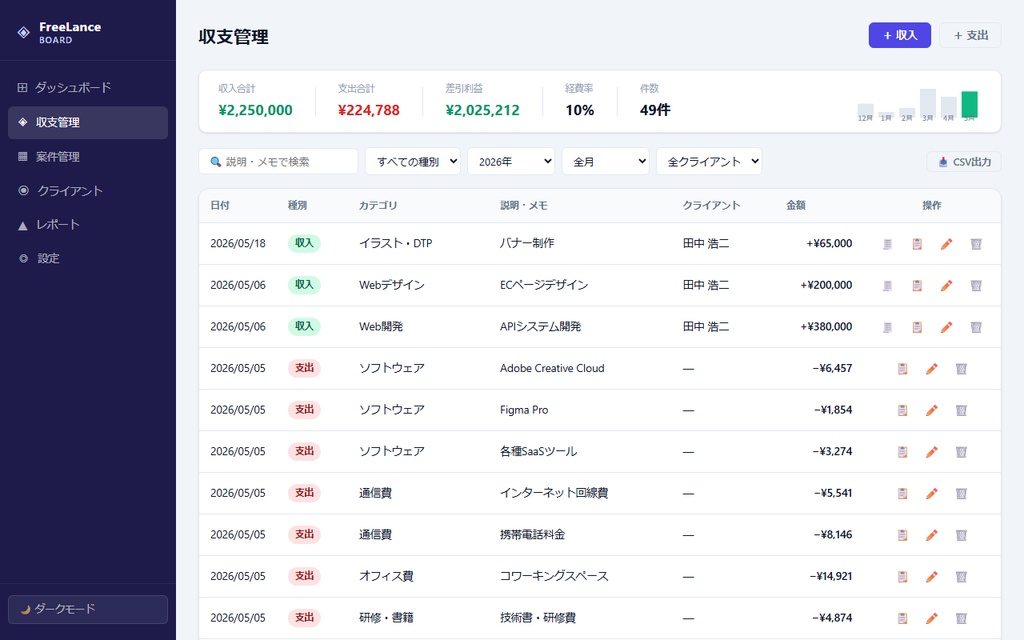The height and width of the screenshot is (640, 1024).
Task: Click the + 支出 button
Action: [x=970, y=35]
